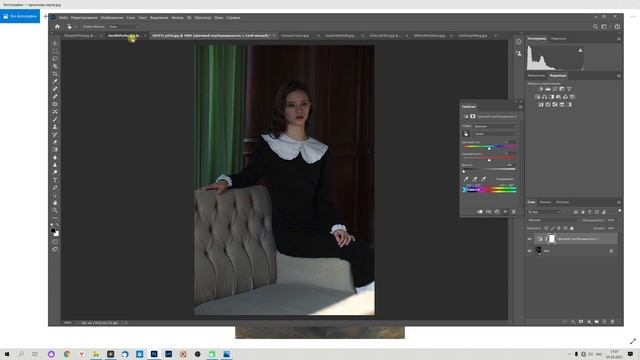Screen dimensions: 640x360
Task: Add a Hue/Saturation adjustment layer
Action: (x=538, y=97)
